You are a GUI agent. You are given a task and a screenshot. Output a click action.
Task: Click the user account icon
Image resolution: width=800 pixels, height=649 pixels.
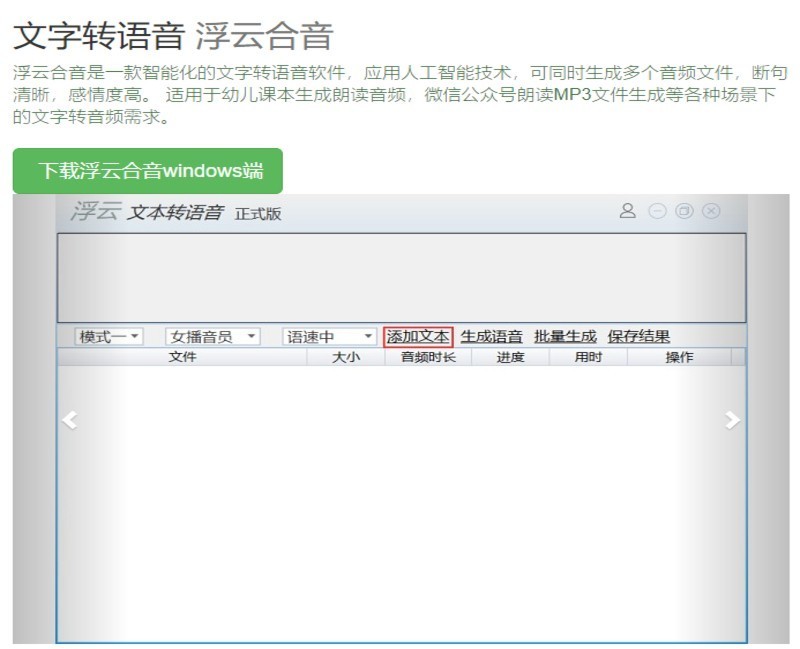628,211
